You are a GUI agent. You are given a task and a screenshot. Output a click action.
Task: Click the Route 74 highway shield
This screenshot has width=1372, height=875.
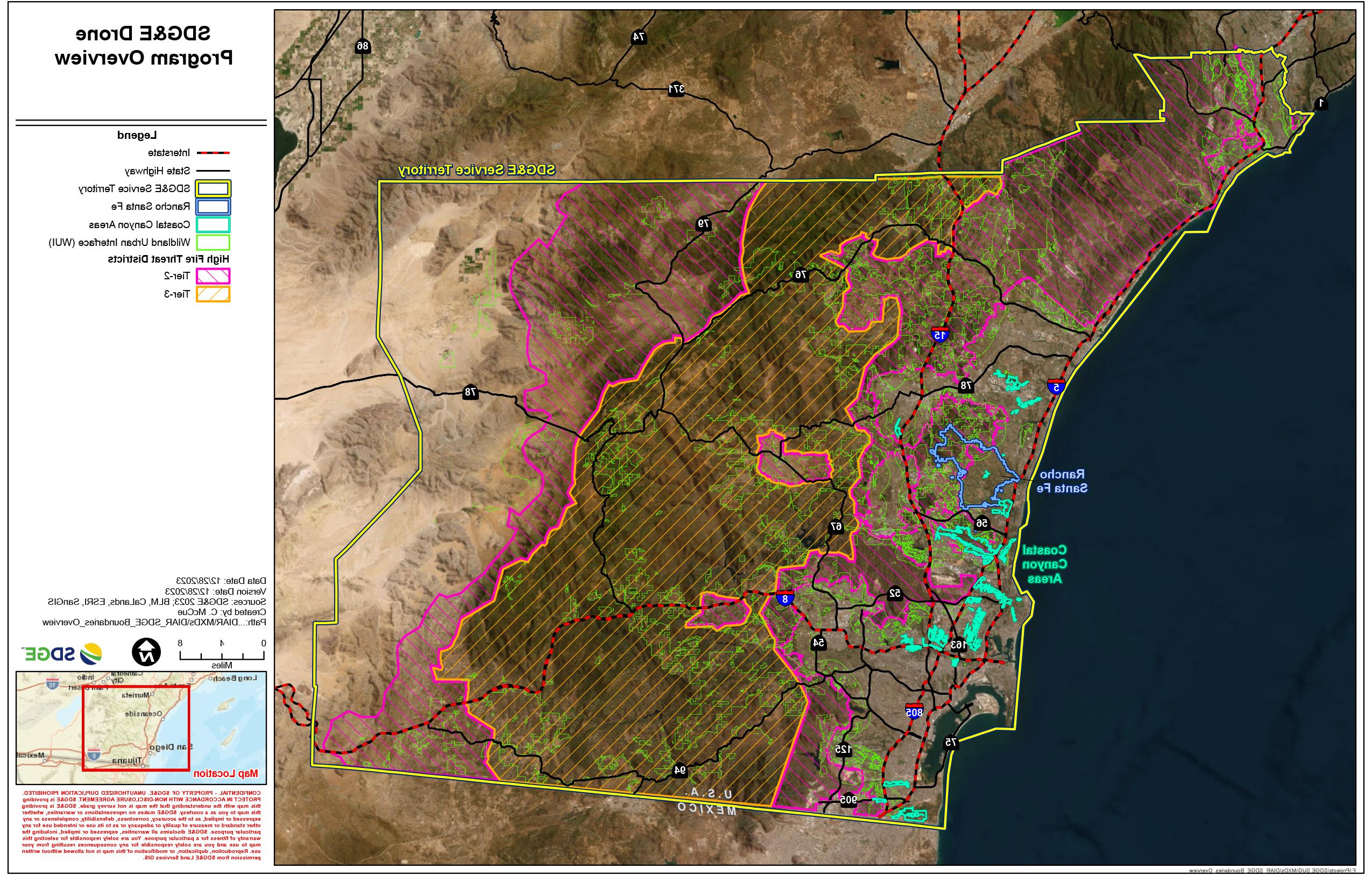pyautogui.click(x=639, y=37)
